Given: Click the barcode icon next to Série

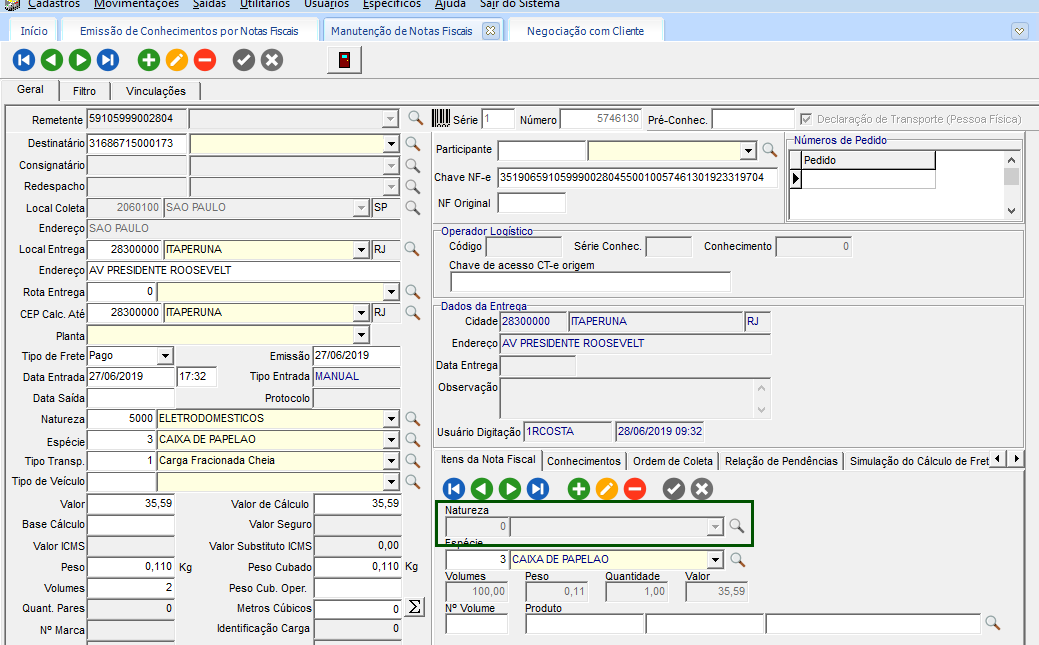Looking at the screenshot, I should [441, 119].
